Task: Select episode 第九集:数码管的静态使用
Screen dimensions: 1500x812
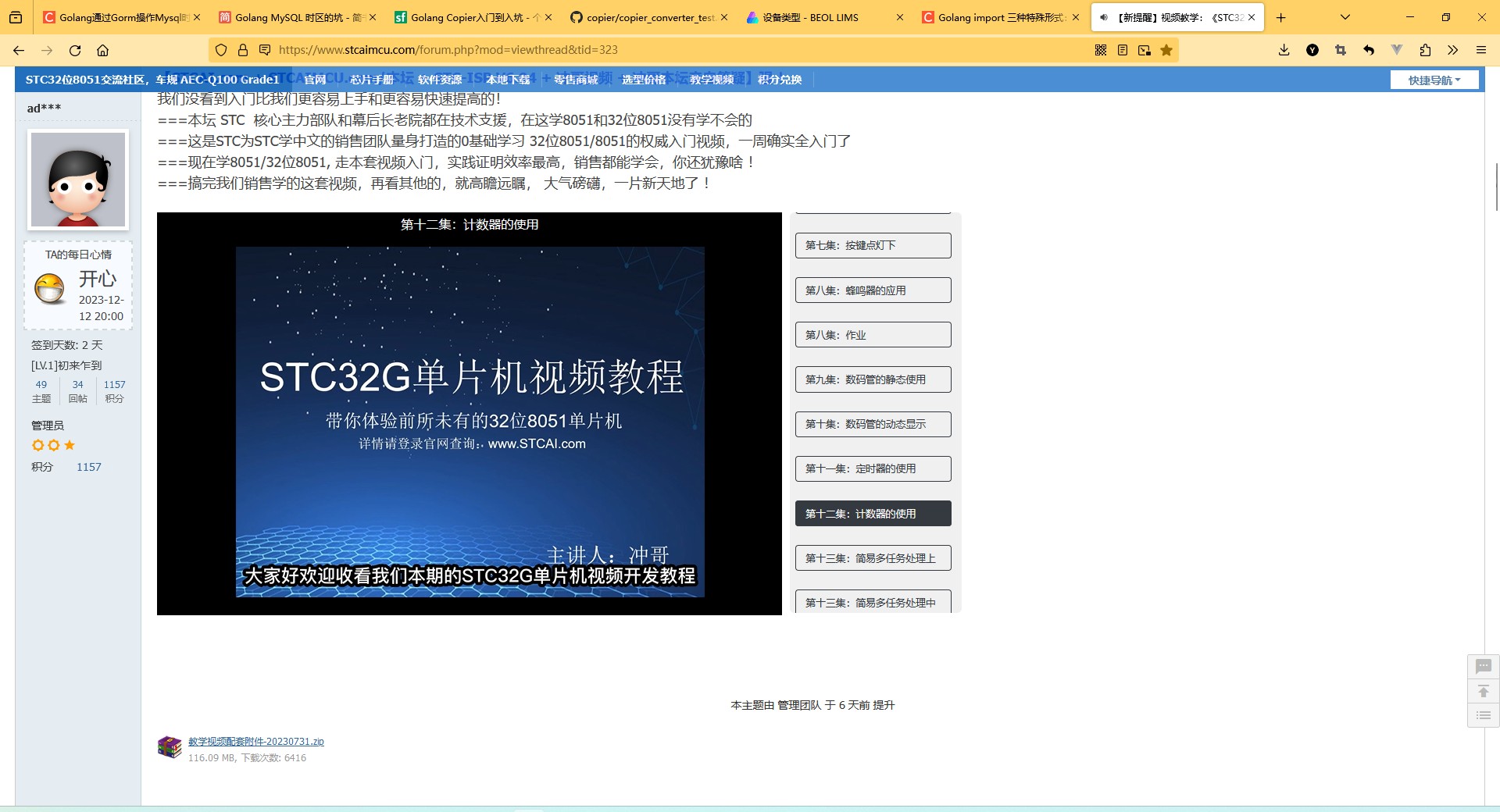Action: click(873, 379)
